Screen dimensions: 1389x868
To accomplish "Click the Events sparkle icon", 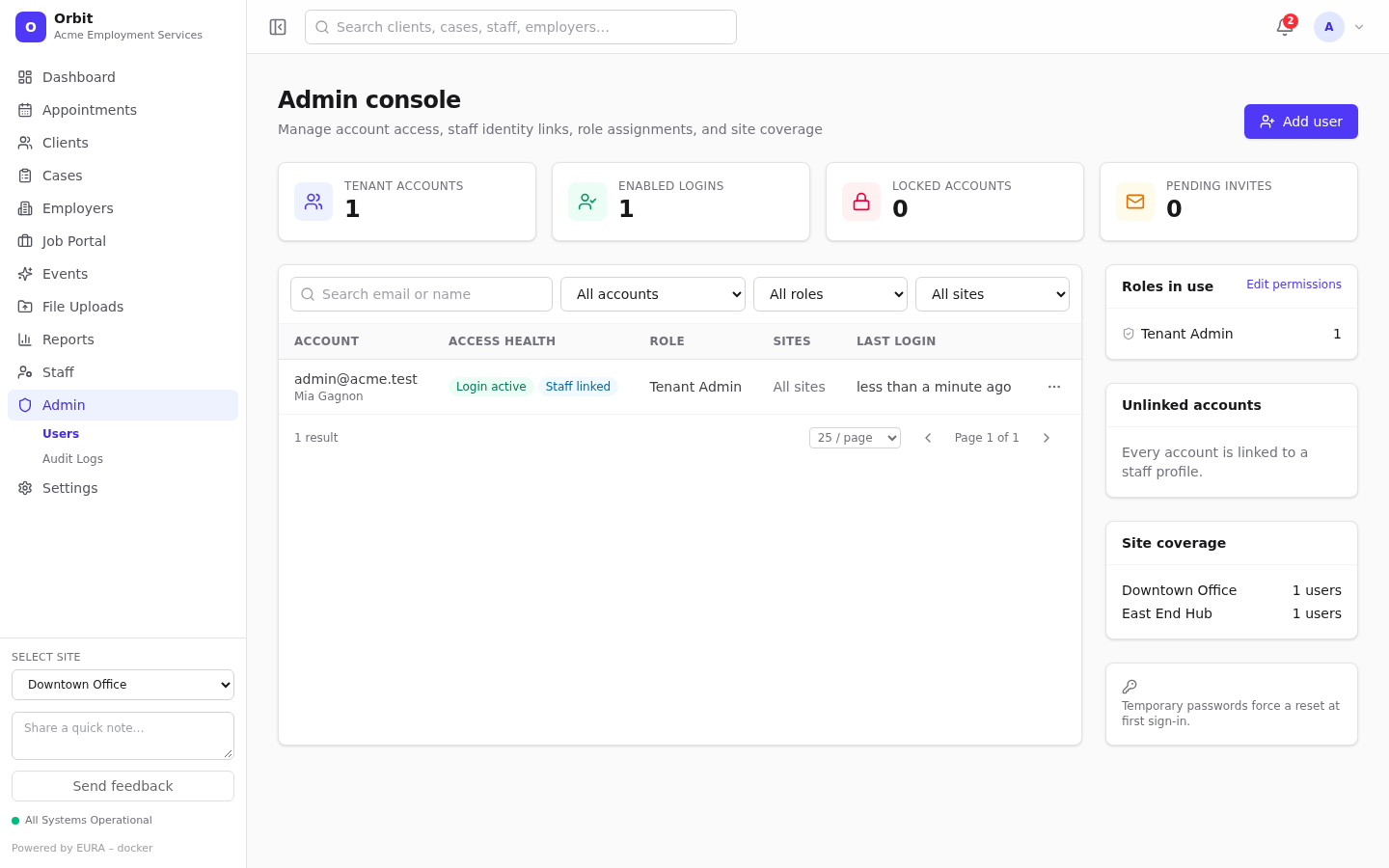I will 25,274.
